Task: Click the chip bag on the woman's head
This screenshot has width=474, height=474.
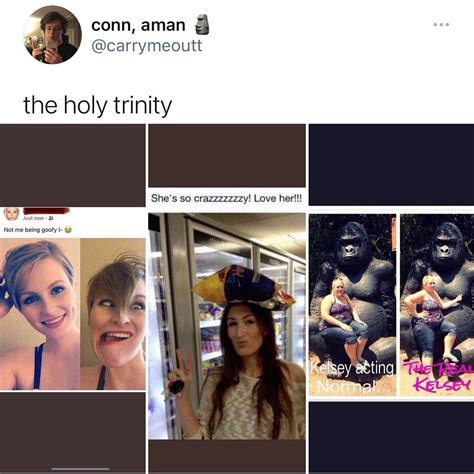Action: (243, 287)
